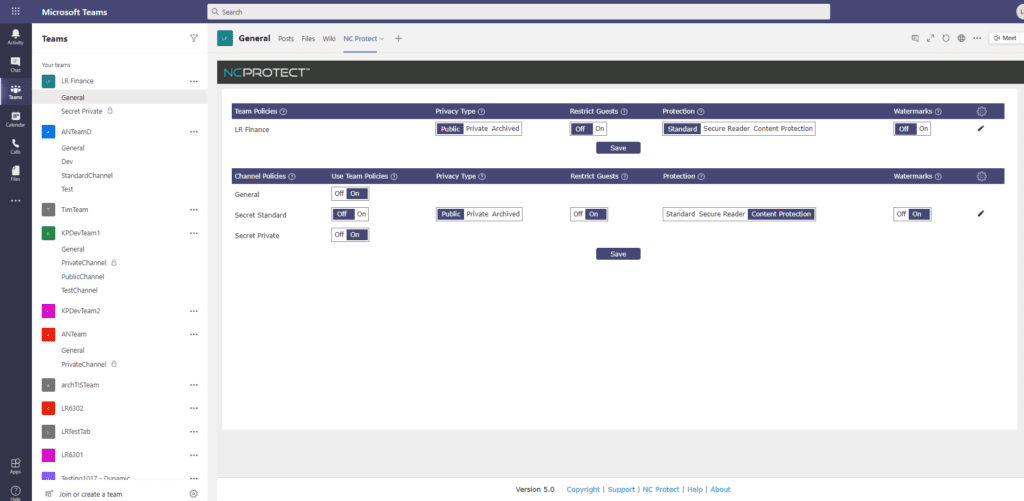Save the Team Policies settings
Viewport: 1024px width, 501px height.
point(618,148)
